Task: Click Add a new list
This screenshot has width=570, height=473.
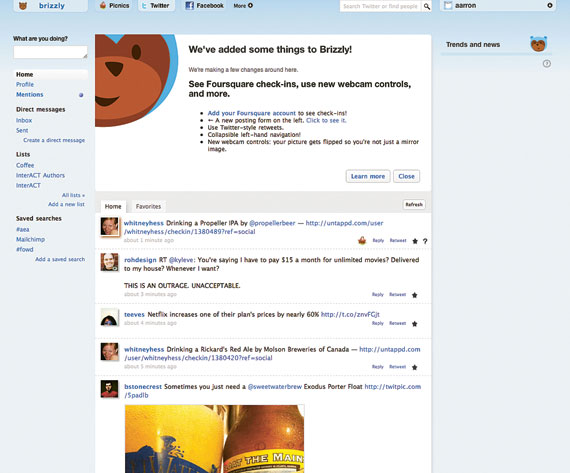Action: tap(66, 204)
